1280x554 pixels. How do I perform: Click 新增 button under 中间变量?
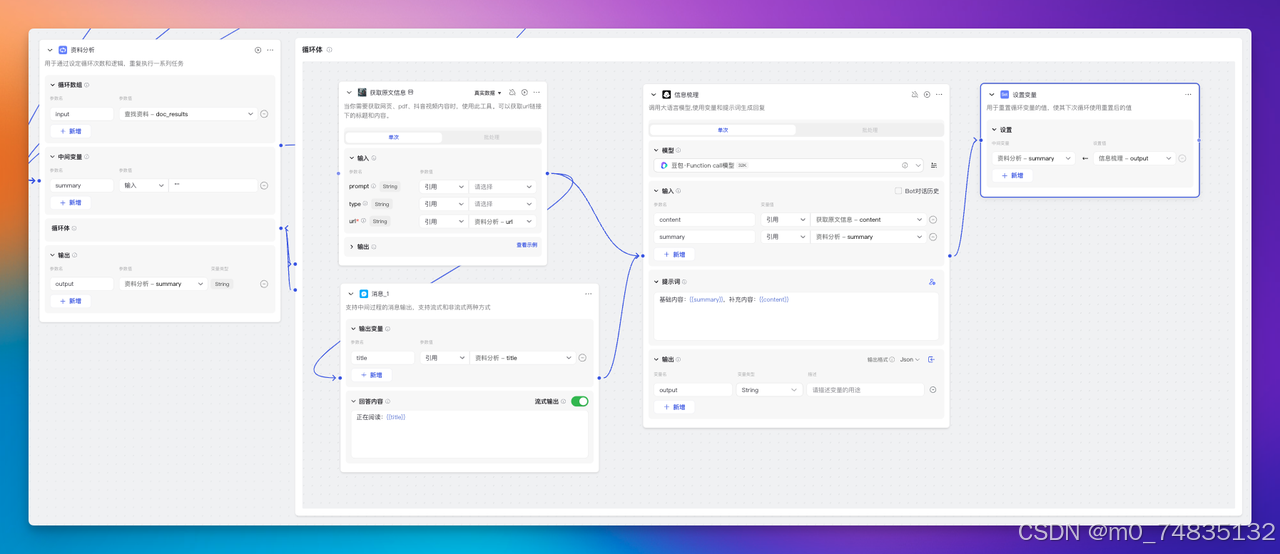point(71,202)
